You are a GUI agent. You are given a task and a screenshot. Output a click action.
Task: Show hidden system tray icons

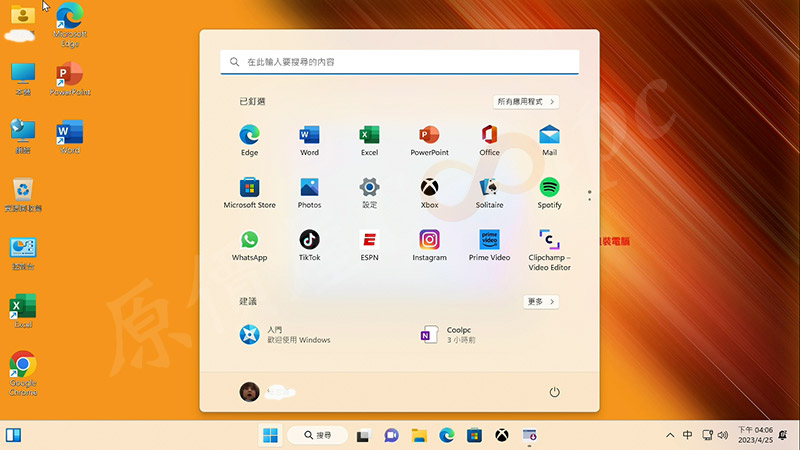[670, 435]
